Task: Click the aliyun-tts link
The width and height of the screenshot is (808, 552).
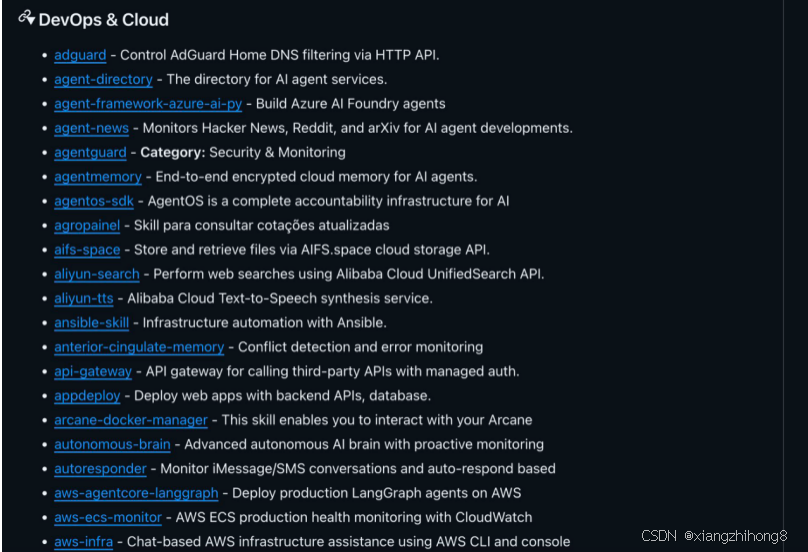Action: tap(84, 298)
